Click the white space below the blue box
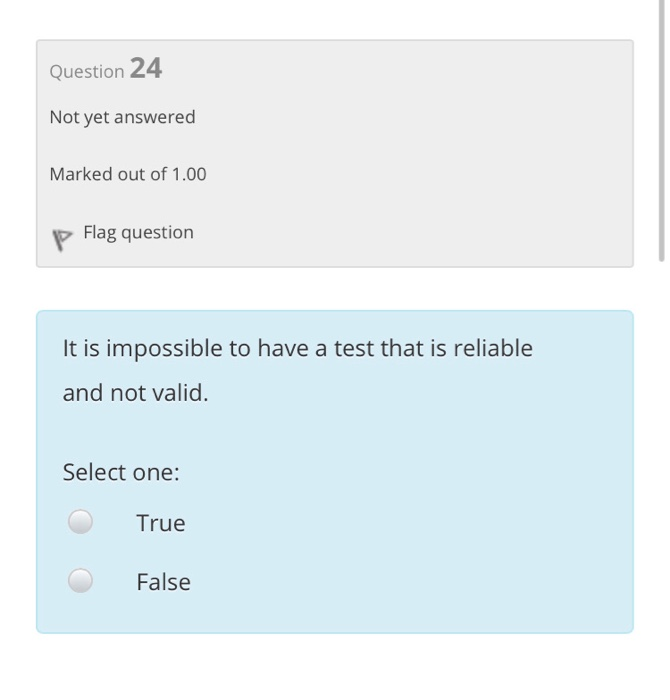Image resolution: width=670 pixels, height=700 pixels. click(x=335, y=667)
